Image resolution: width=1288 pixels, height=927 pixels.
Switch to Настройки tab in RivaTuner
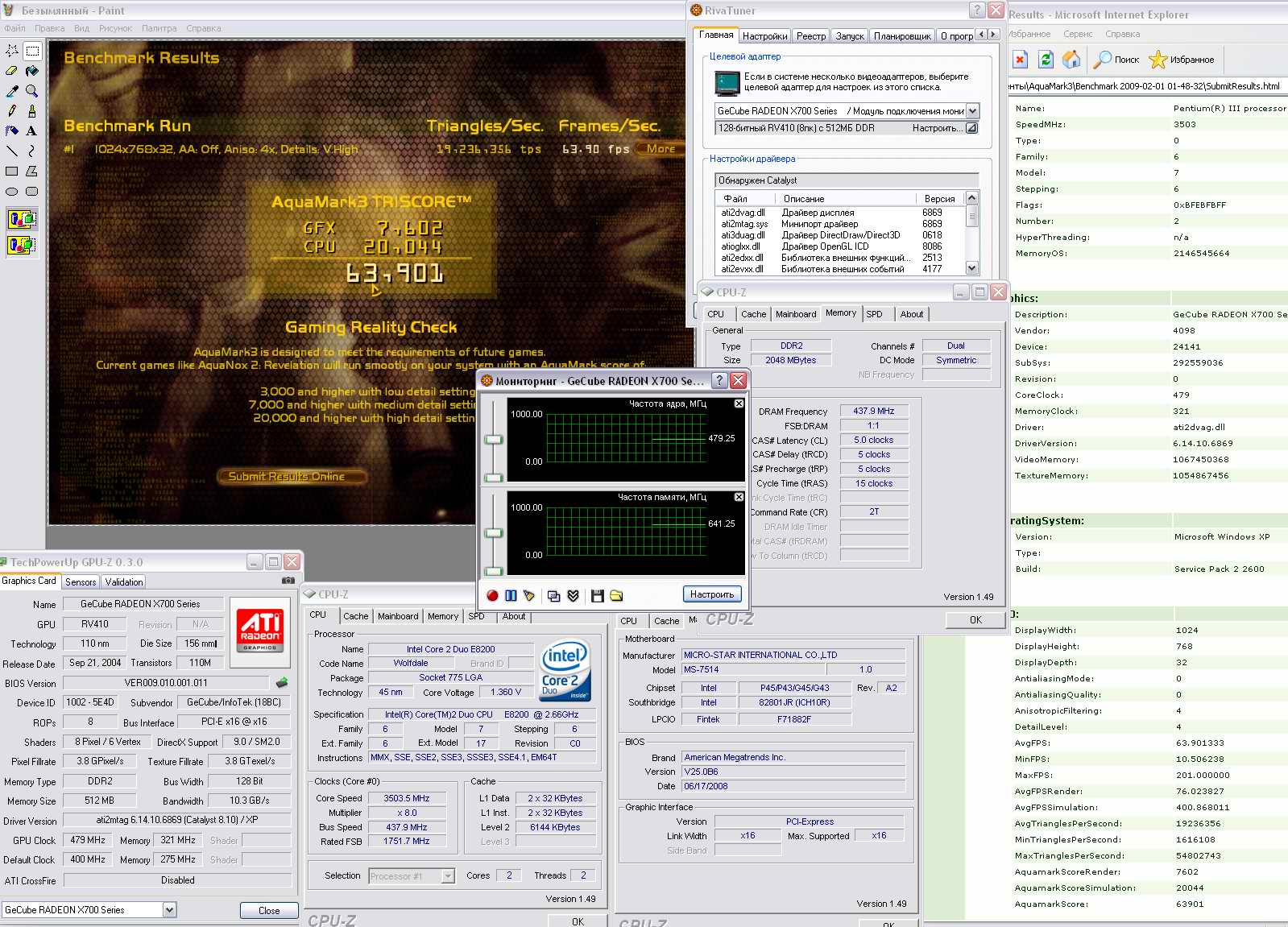tap(764, 36)
